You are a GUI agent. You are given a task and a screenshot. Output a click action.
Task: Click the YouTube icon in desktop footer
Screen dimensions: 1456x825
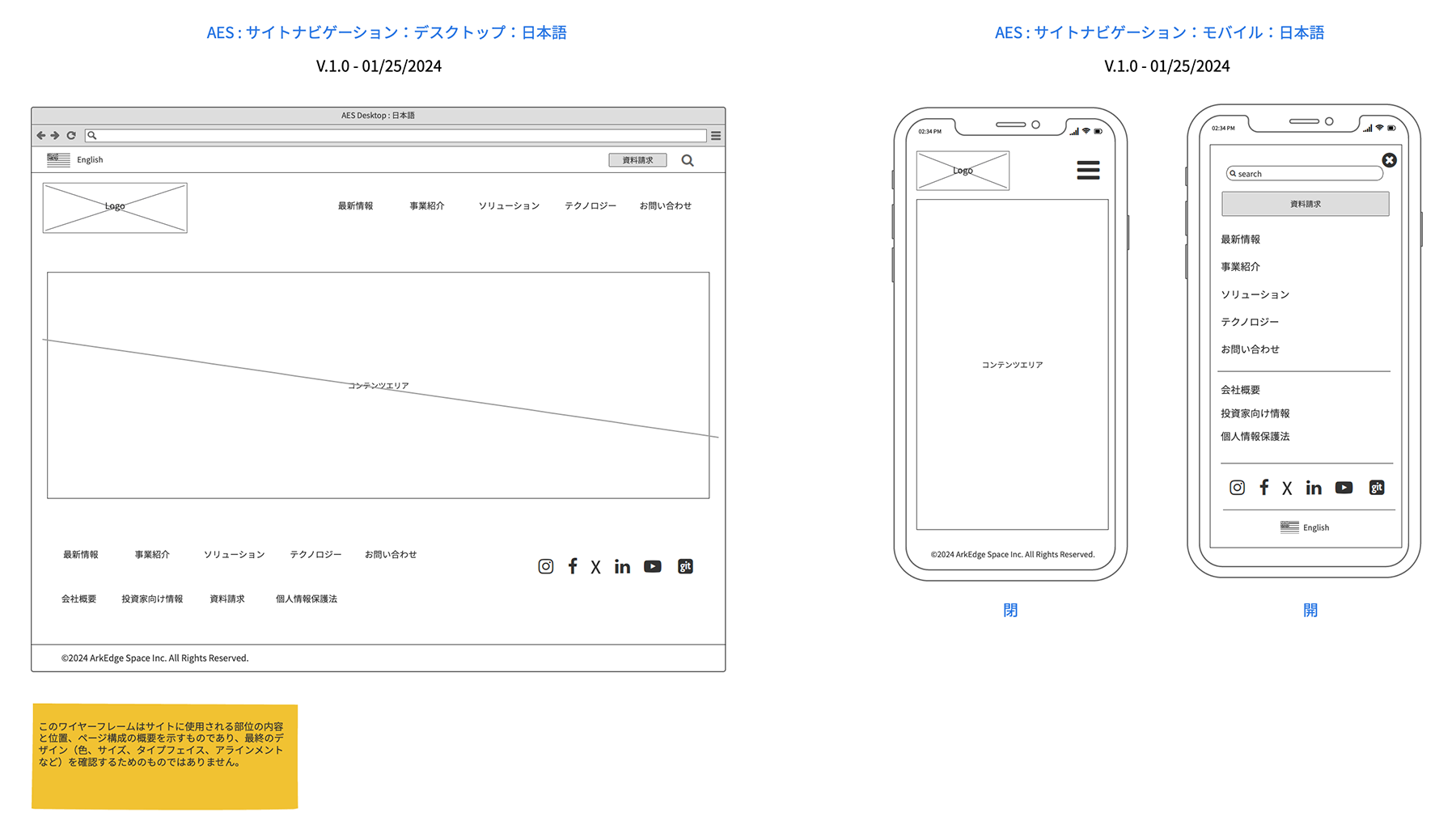click(x=653, y=566)
